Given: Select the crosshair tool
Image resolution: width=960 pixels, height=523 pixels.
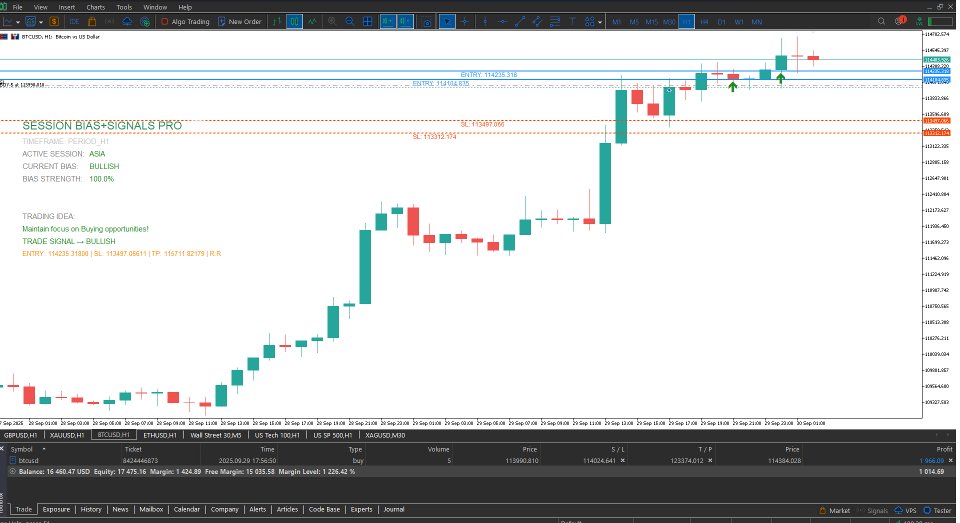Looking at the screenshot, I should tap(465, 21).
